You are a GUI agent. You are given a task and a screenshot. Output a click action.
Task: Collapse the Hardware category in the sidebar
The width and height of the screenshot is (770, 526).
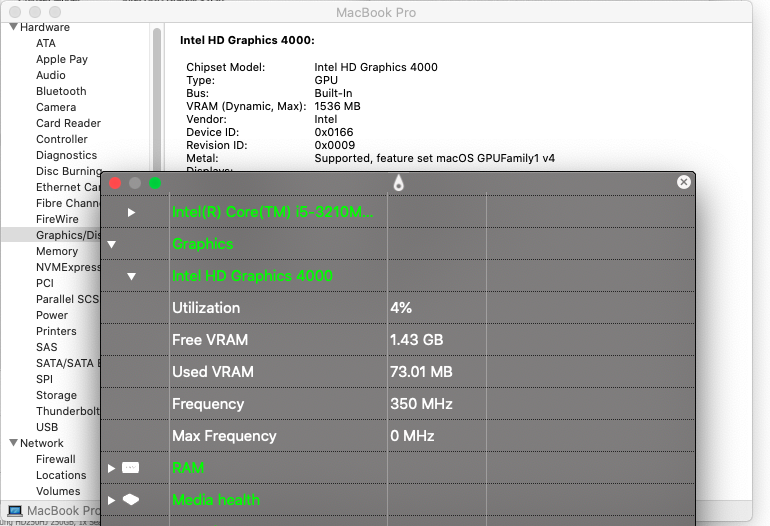click(x=14, y=27)
